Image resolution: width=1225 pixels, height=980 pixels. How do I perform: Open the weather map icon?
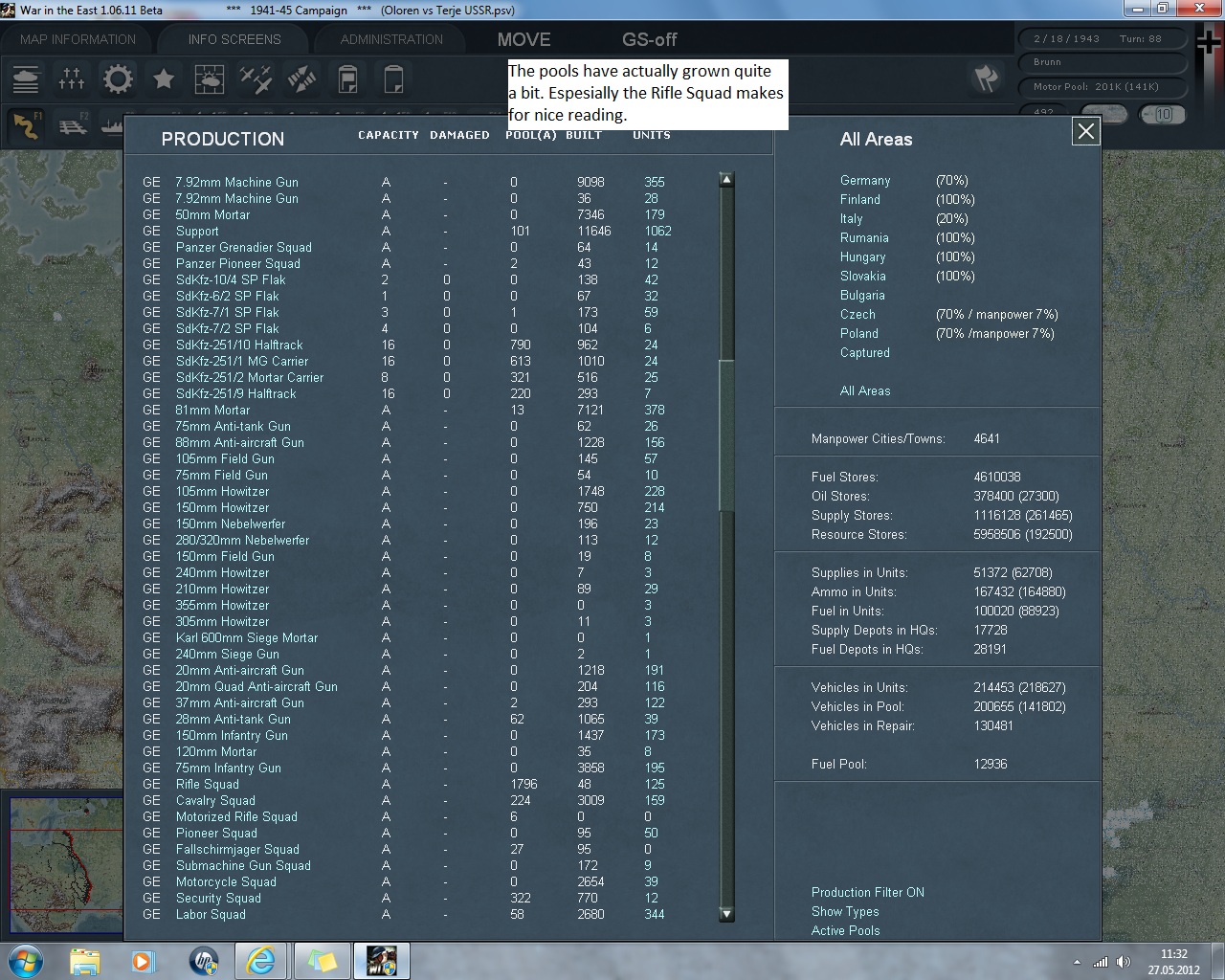(x=210, y=78)
